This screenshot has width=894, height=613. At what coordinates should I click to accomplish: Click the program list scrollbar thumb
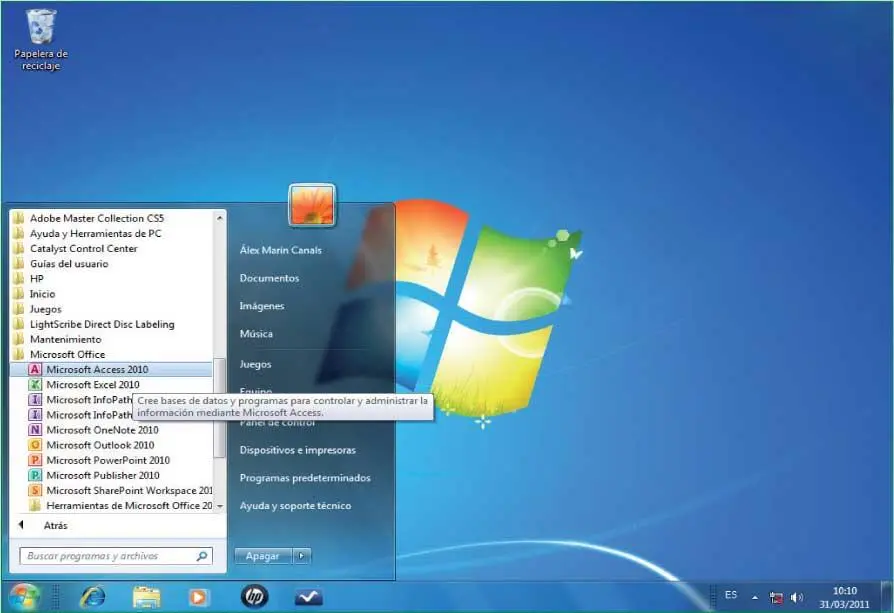tap(220, 407)
